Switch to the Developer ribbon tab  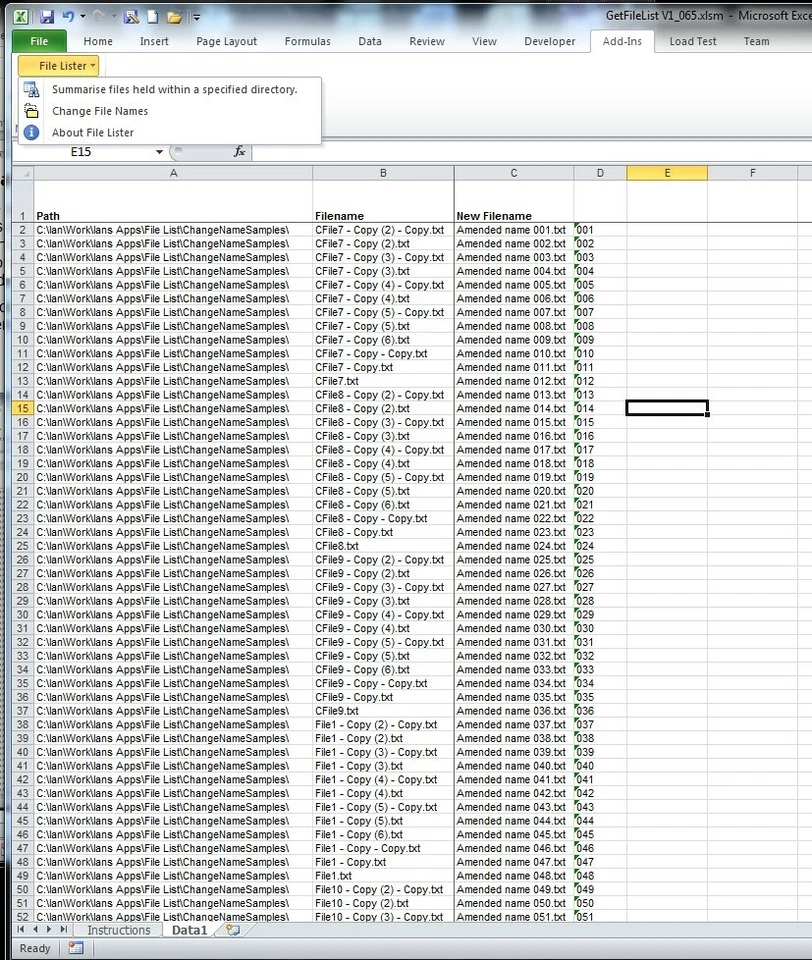pyautogui.click(x=550, y=41)
